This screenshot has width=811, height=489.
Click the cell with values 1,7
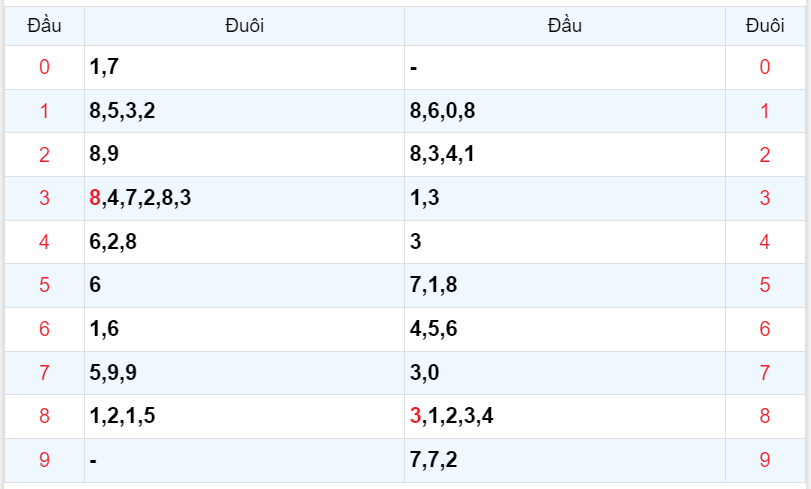coord(104,67)
